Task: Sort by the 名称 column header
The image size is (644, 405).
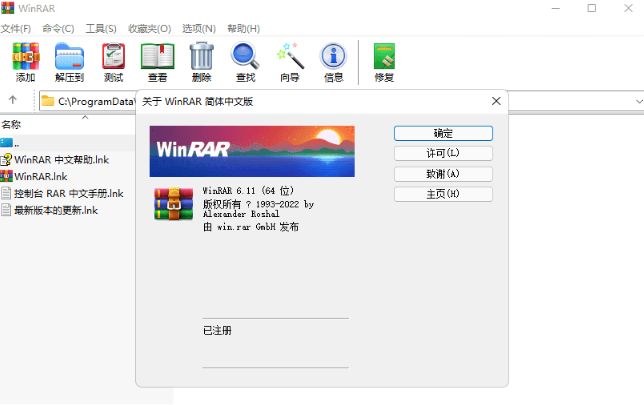Action: pyautogui.click(x=11, y=124)
